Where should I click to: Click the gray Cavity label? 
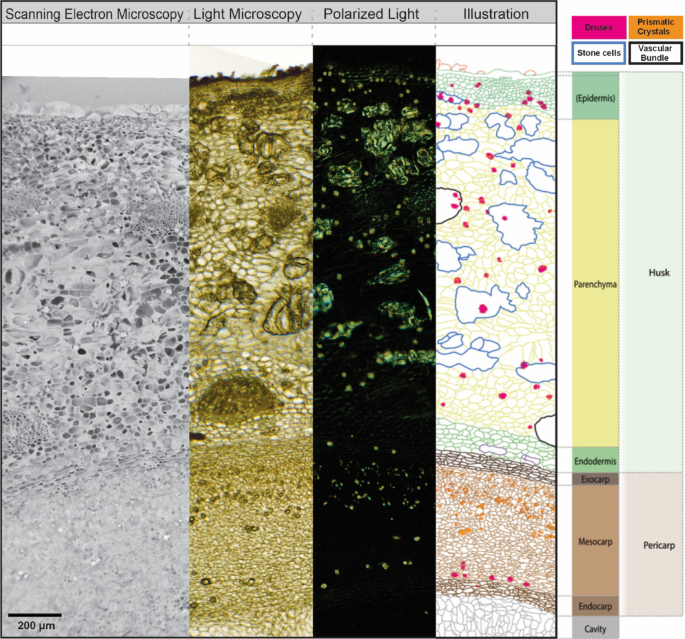pos(595,627)
